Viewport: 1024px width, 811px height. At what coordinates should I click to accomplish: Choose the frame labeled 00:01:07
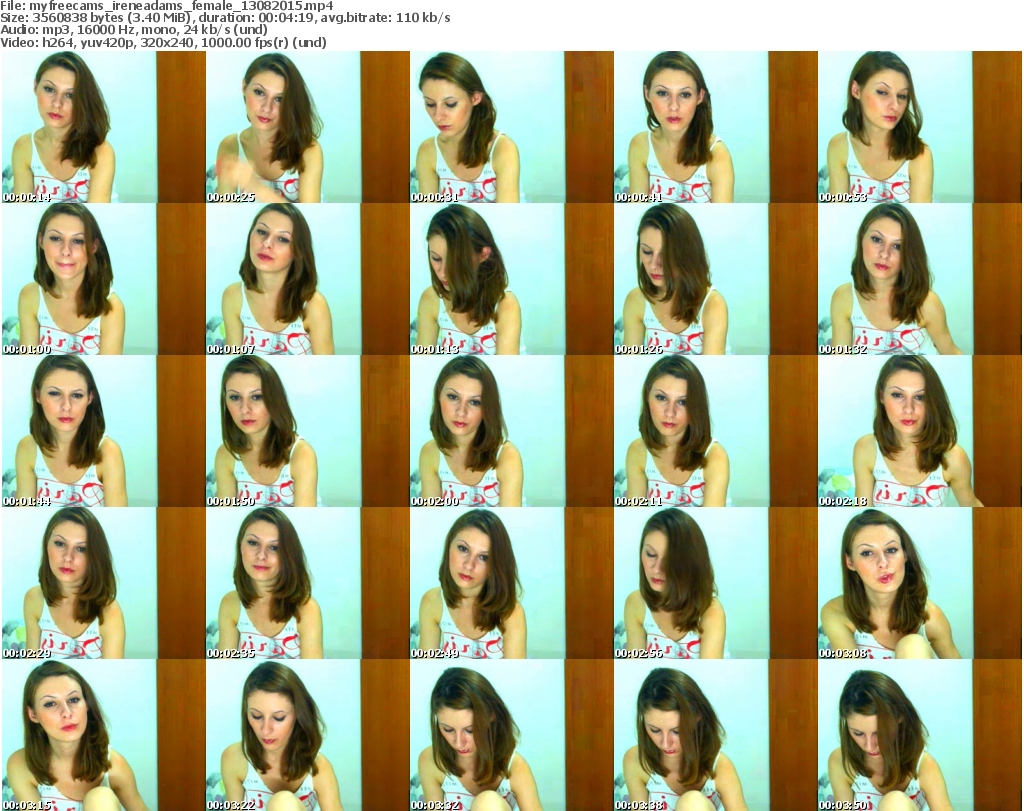pyautogui.click(x=308, y=279)
